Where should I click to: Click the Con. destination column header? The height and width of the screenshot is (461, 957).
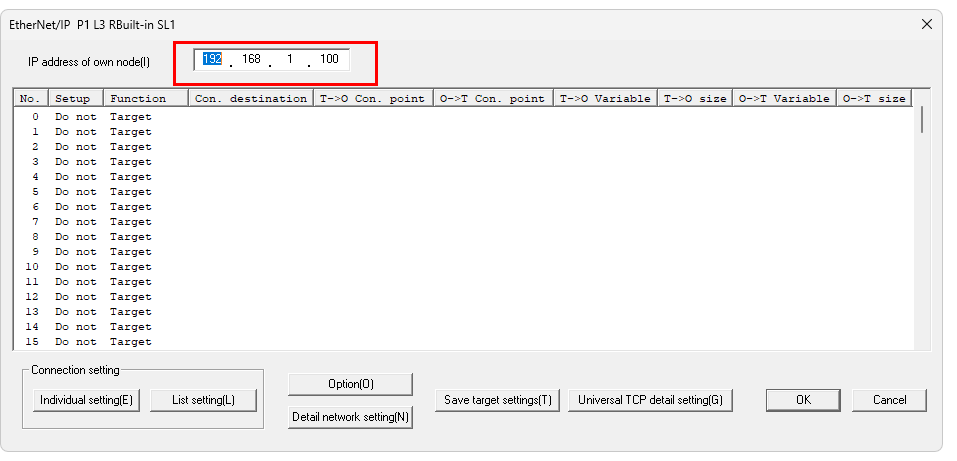coord(250,98)
